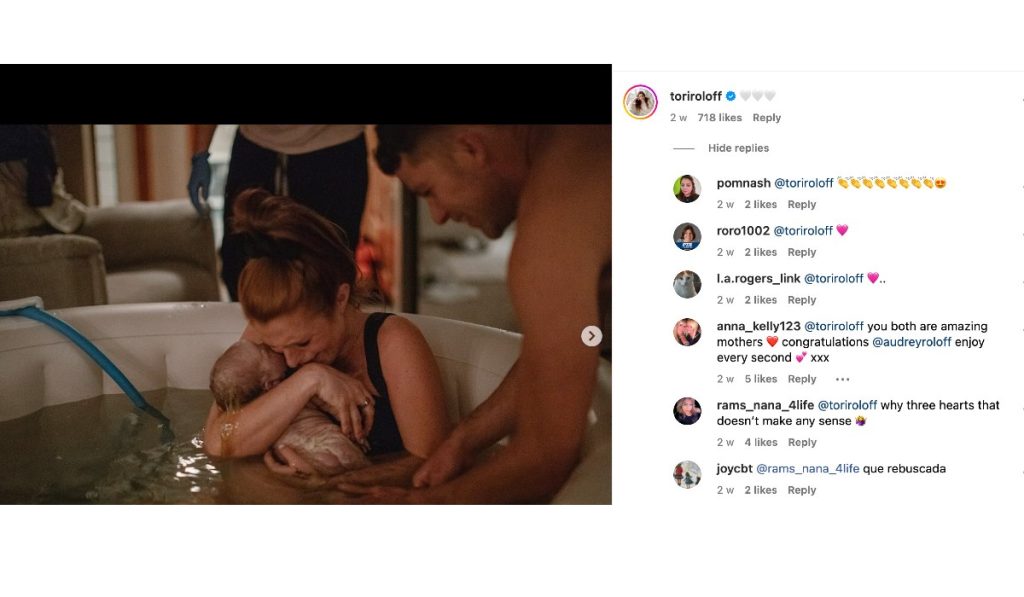Open joycbt commenter avatar

pyautogui.click(x=687, y=474)
